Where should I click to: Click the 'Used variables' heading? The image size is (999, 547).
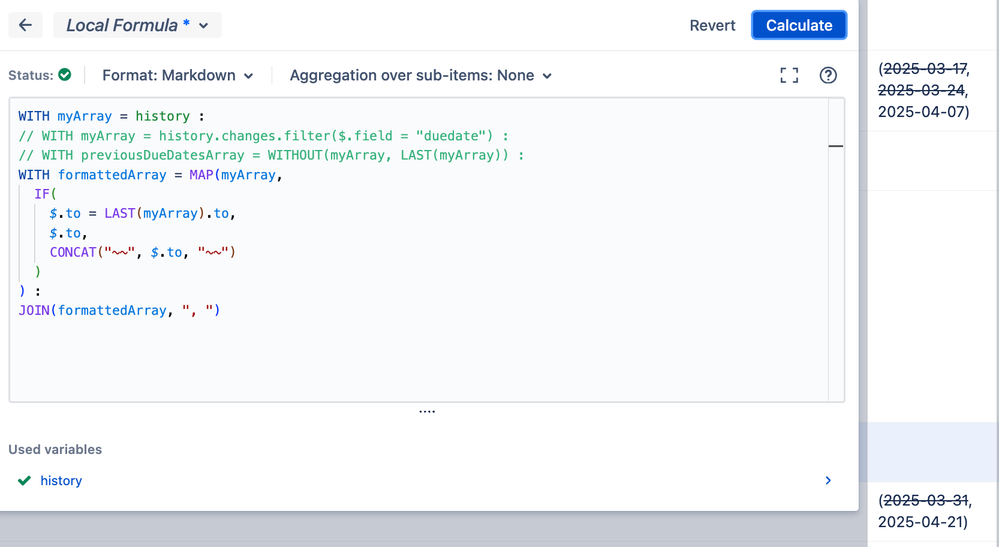(55, 450)
